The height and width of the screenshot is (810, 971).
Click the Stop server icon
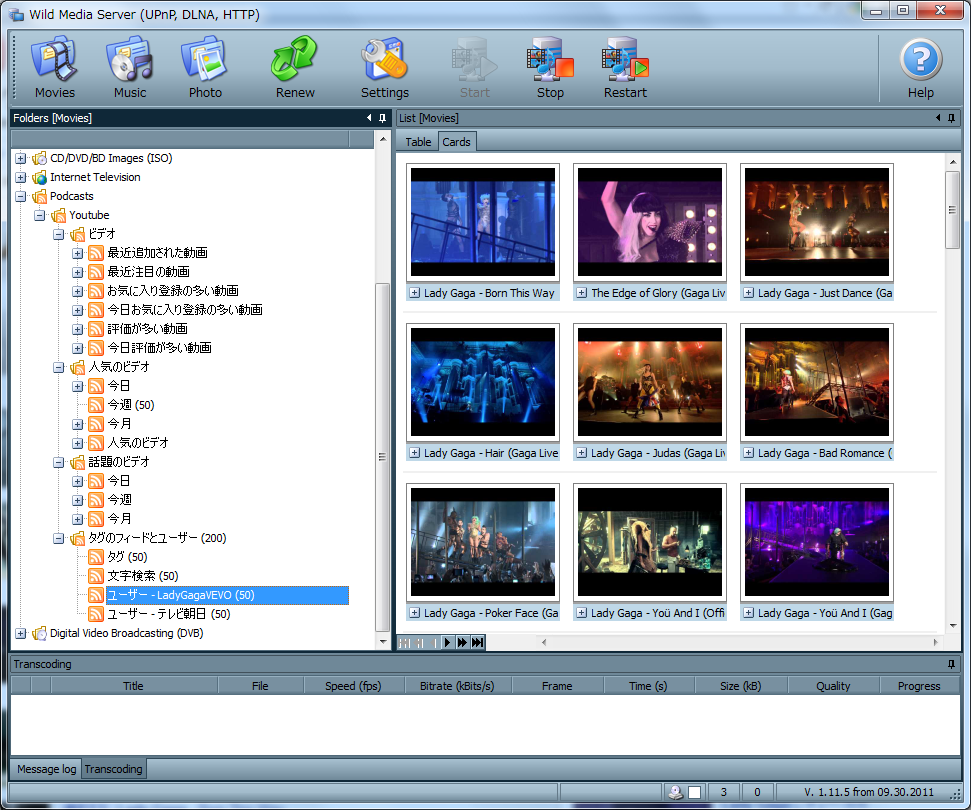pos(550,67)
